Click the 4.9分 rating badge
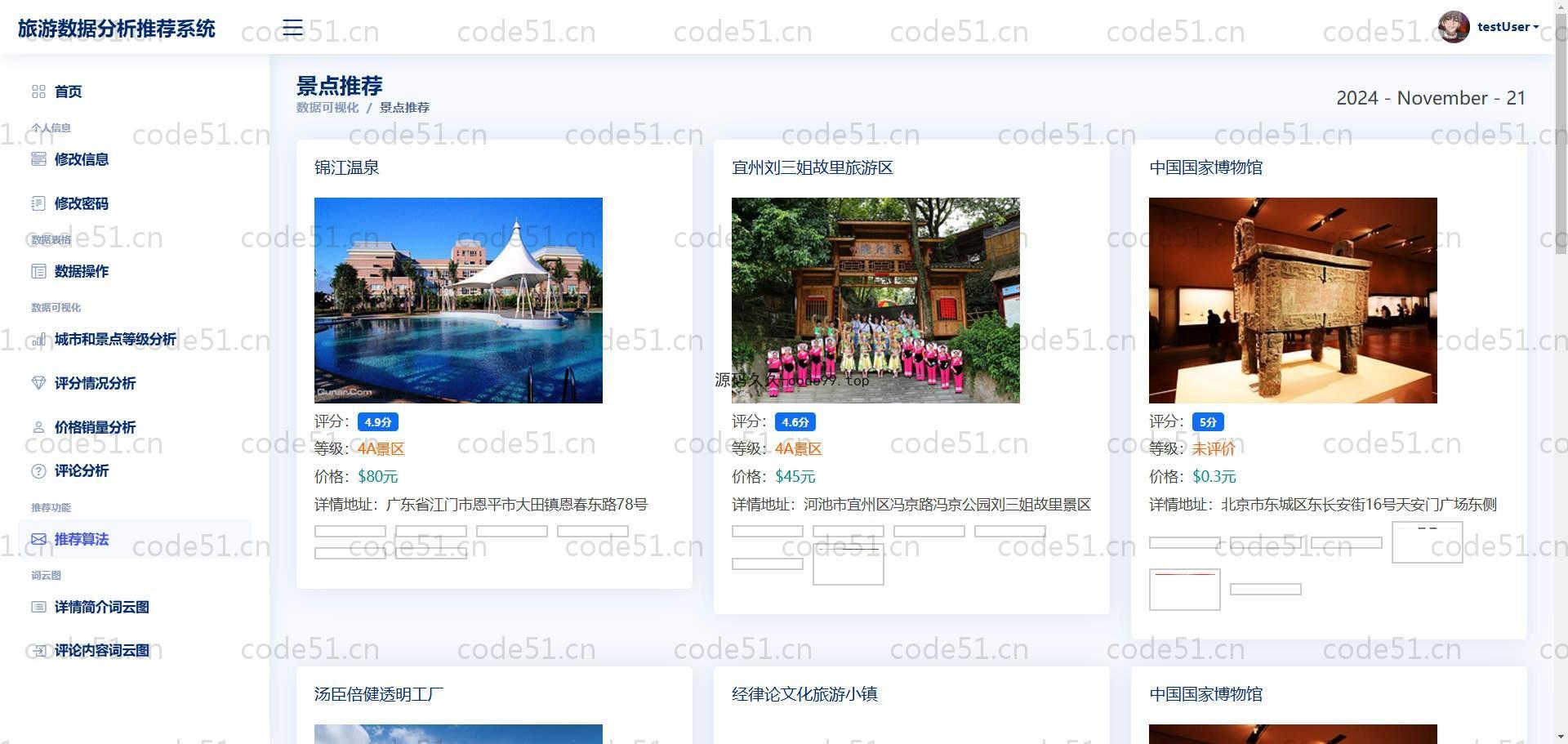Image resolution: width=1568 pixels, height=744 pixels. pos(378,422)
